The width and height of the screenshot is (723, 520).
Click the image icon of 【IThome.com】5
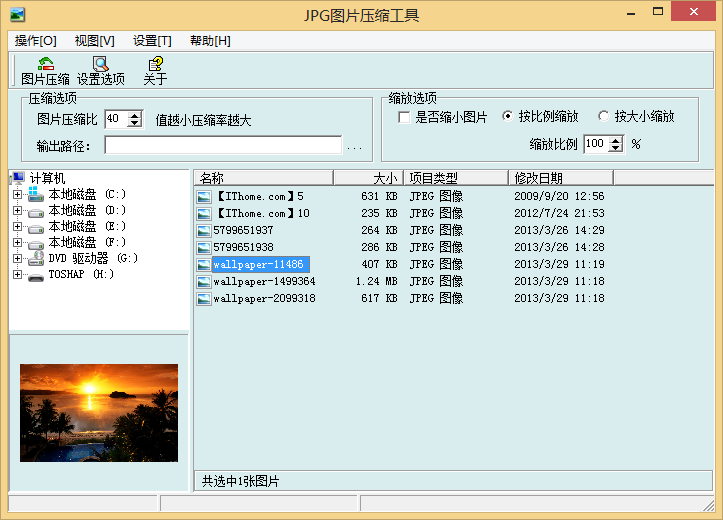[x=204, y=197]
